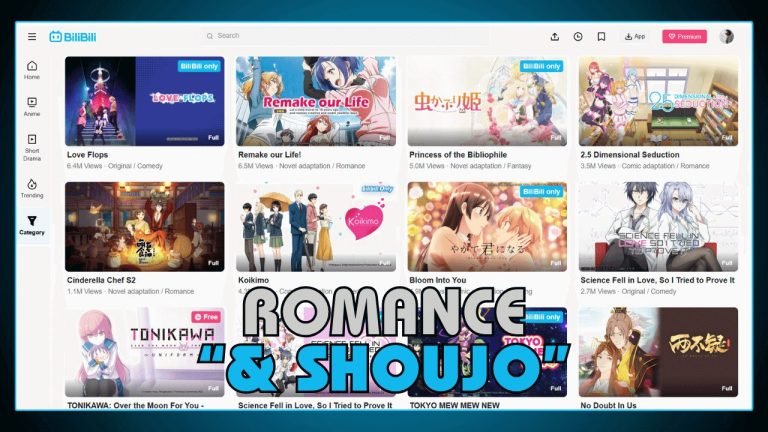
Task: Select Category in sidebar
Action: point(32,225)
